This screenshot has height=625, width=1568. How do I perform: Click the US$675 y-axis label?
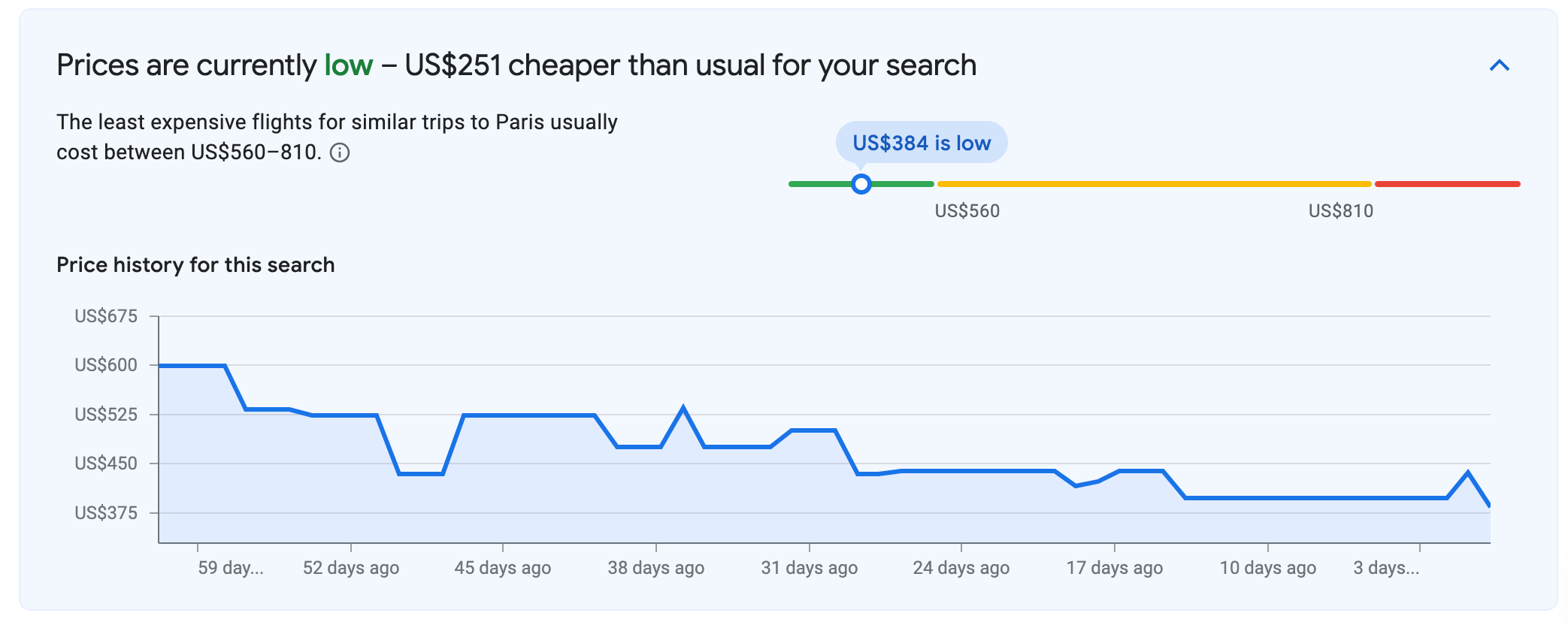[106, 316]
